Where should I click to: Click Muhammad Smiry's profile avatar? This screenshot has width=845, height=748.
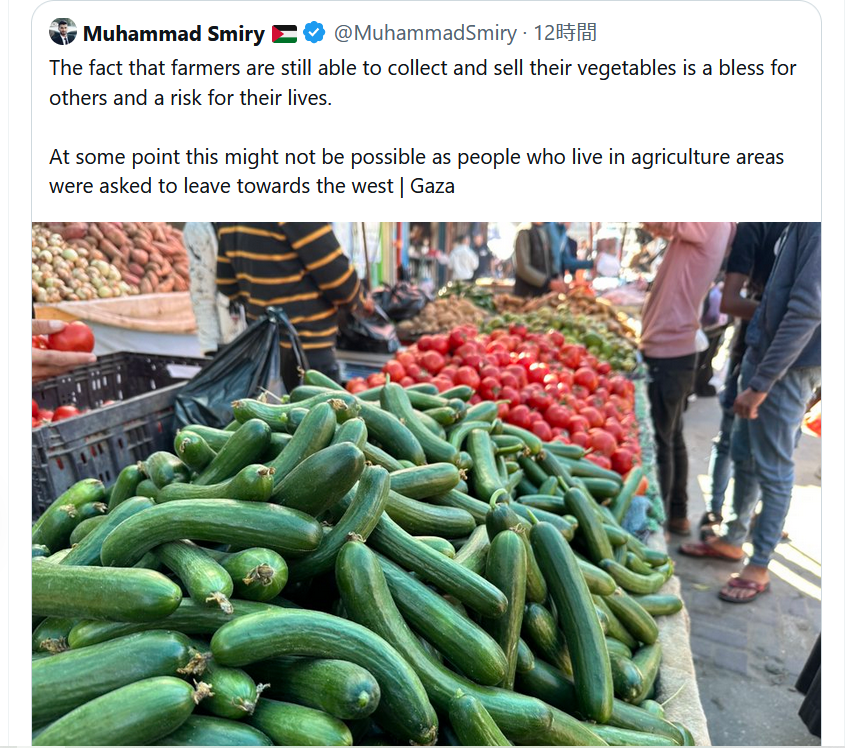[x=62, y=32]
